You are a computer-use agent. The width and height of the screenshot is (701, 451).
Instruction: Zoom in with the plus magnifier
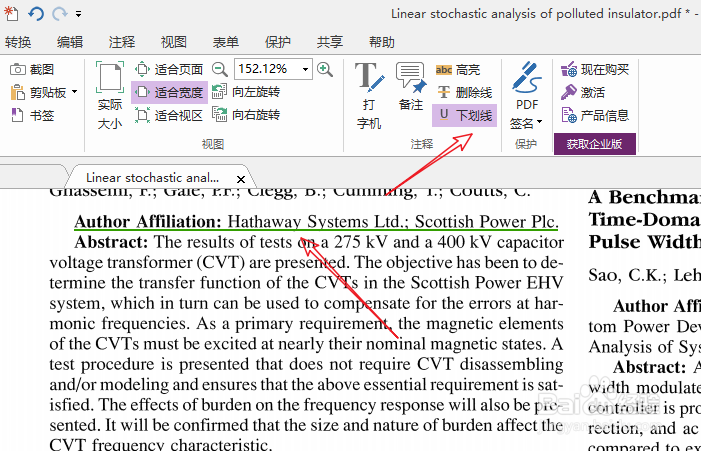[x=325, y=69]
